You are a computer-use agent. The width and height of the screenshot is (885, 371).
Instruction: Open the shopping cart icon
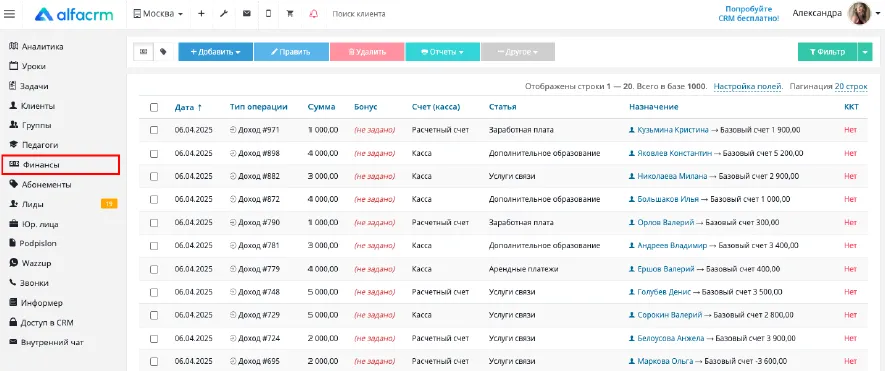pyautogui.click(x=290, y=14)
